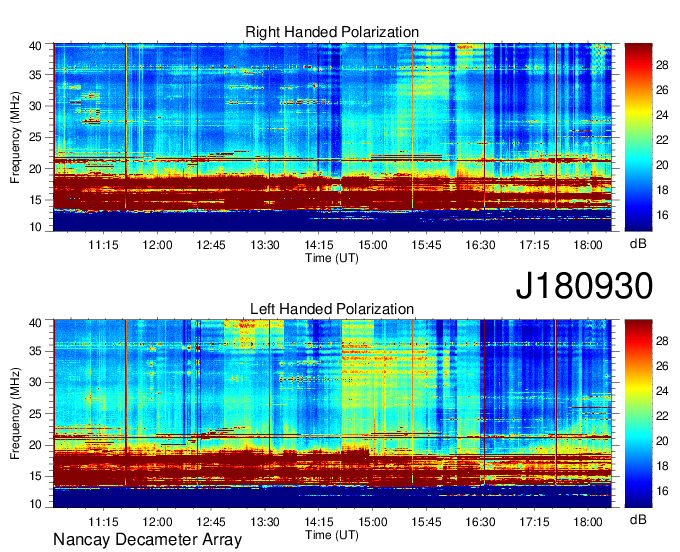Click the 15:00 tick on the top time axis
This screenshot has width=680, height=552.
click(373, 245)
